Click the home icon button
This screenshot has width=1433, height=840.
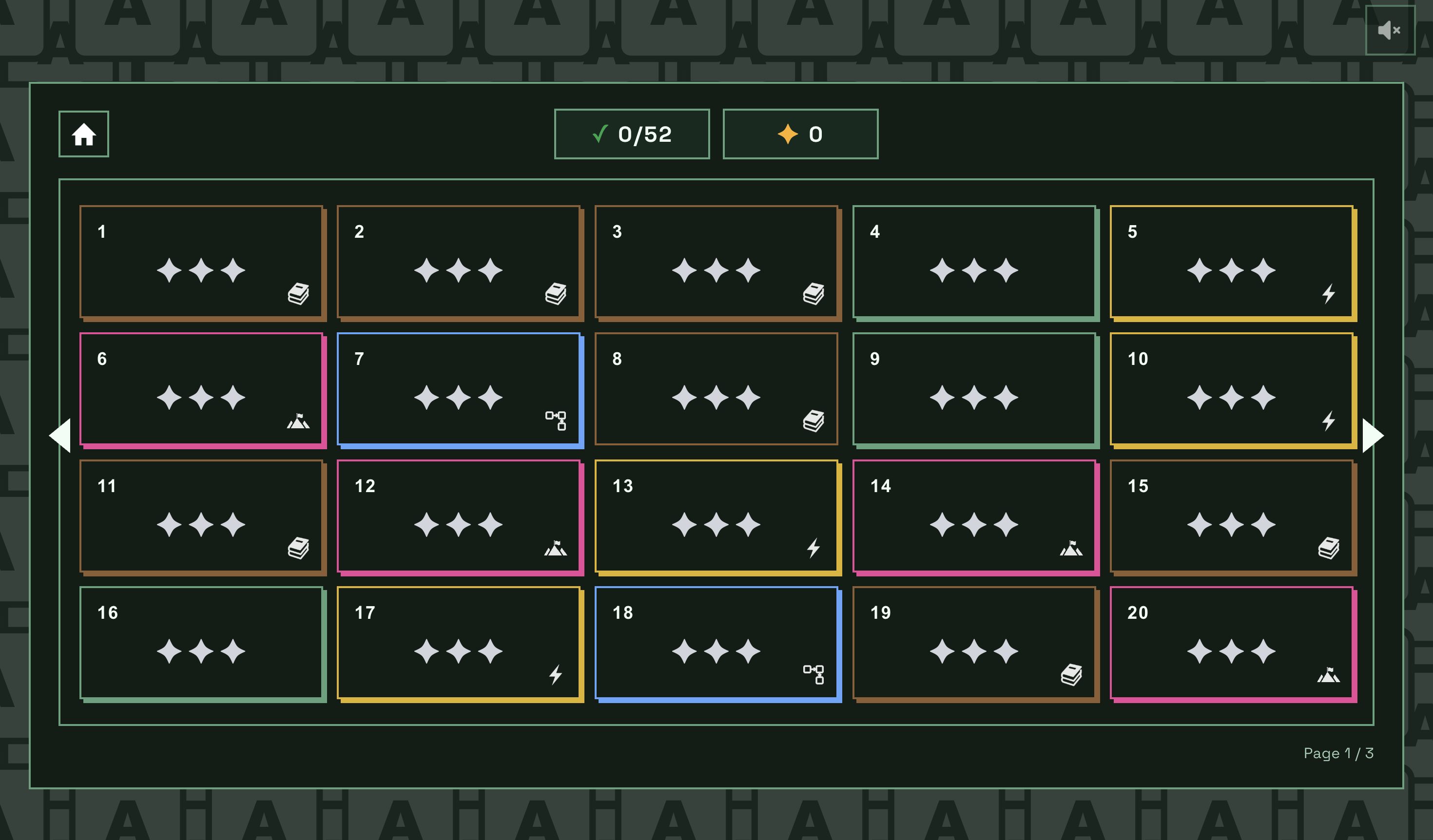pyautogui.click(x=84, y=134)
